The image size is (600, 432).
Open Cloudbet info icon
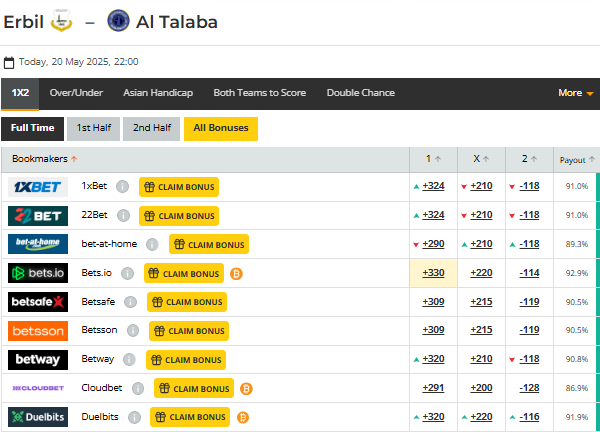tap(138, 389)
